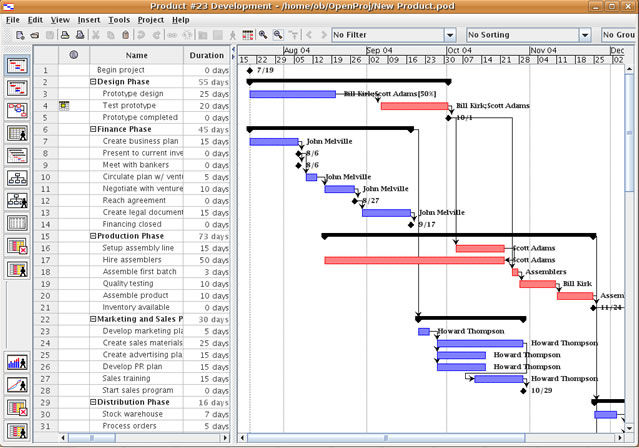Click the New project file icon
Image resolution: width=639 pixels, height=448 pixels.
click(20, 35)
